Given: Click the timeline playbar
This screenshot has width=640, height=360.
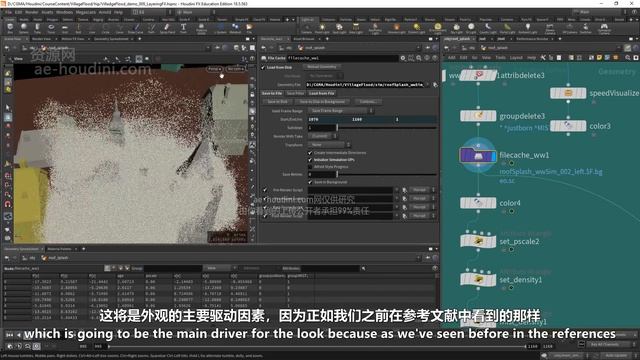Looking at the screenshot, I should tap(317, 346).
